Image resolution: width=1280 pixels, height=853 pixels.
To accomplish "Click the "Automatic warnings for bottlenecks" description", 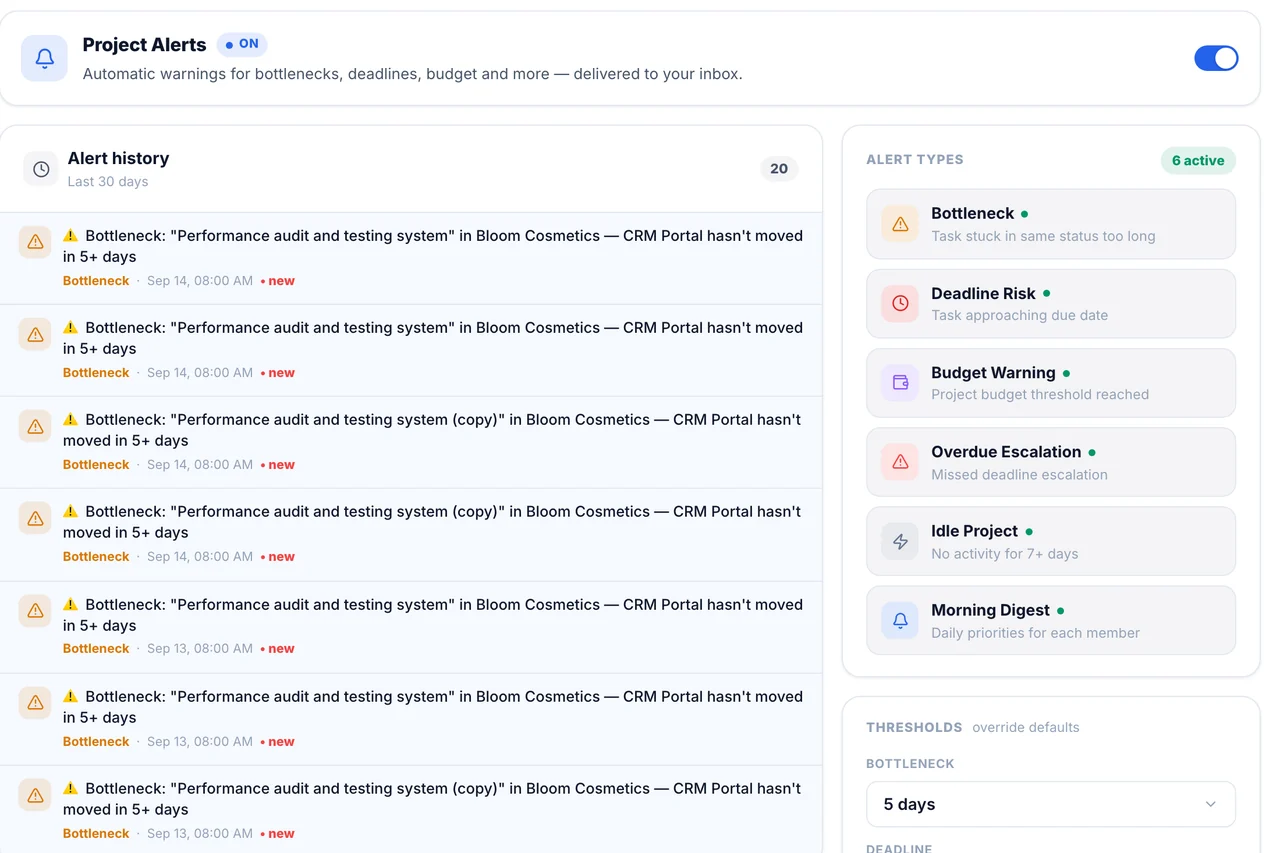I will click(413, 74).
